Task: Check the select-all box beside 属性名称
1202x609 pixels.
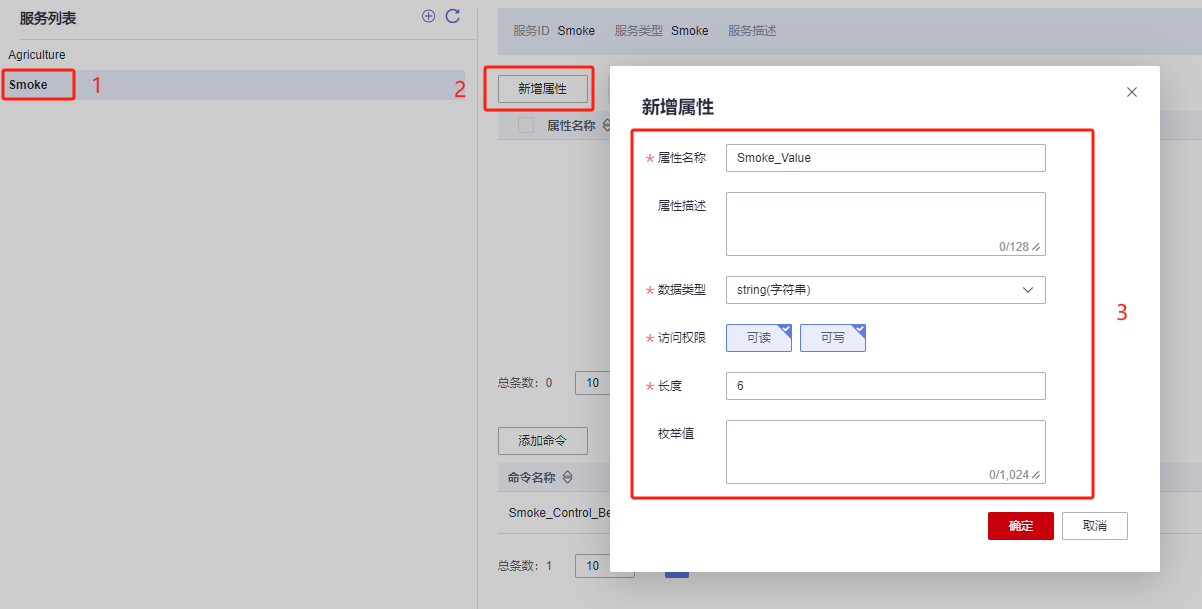Action: (x=526, y=125)
